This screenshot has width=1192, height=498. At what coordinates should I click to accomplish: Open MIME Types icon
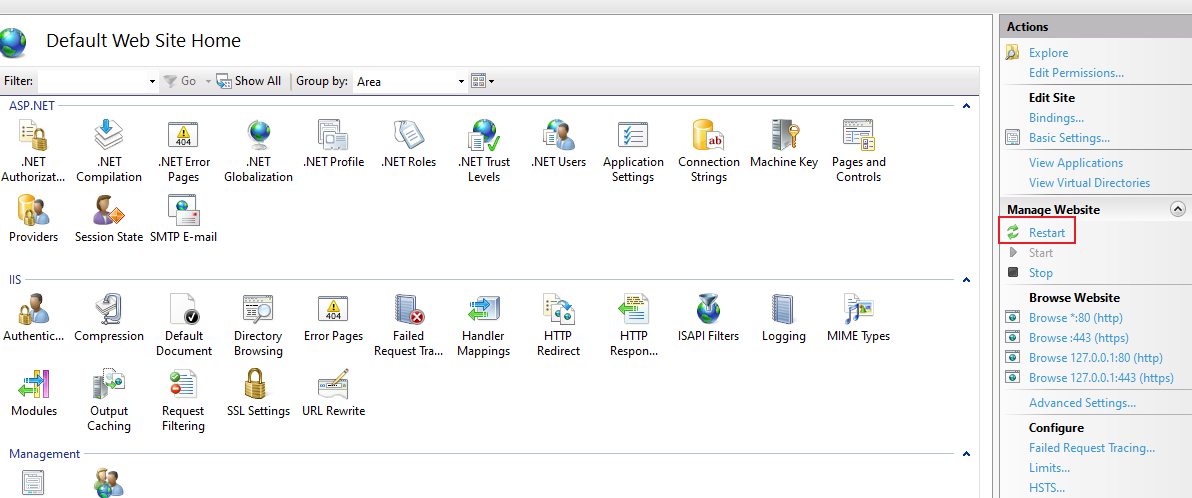click(858, 318)
